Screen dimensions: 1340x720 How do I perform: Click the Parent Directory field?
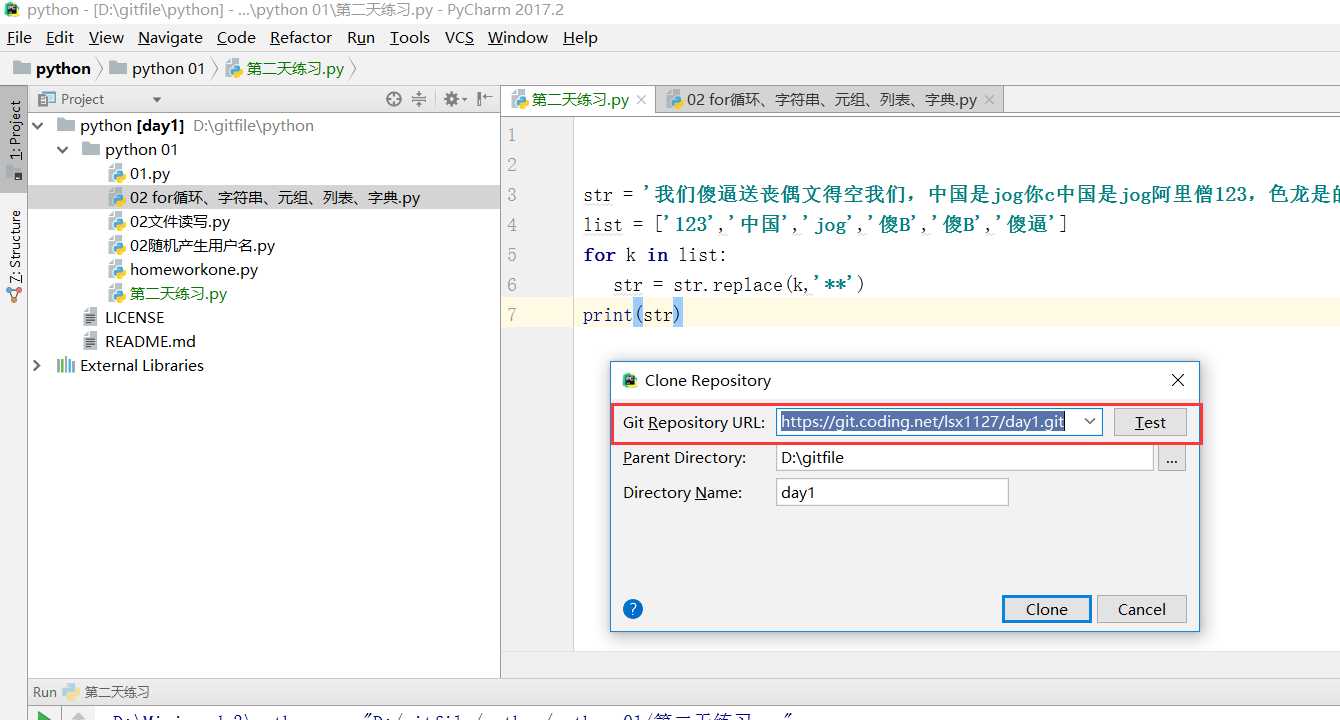(x=964, y=458)
